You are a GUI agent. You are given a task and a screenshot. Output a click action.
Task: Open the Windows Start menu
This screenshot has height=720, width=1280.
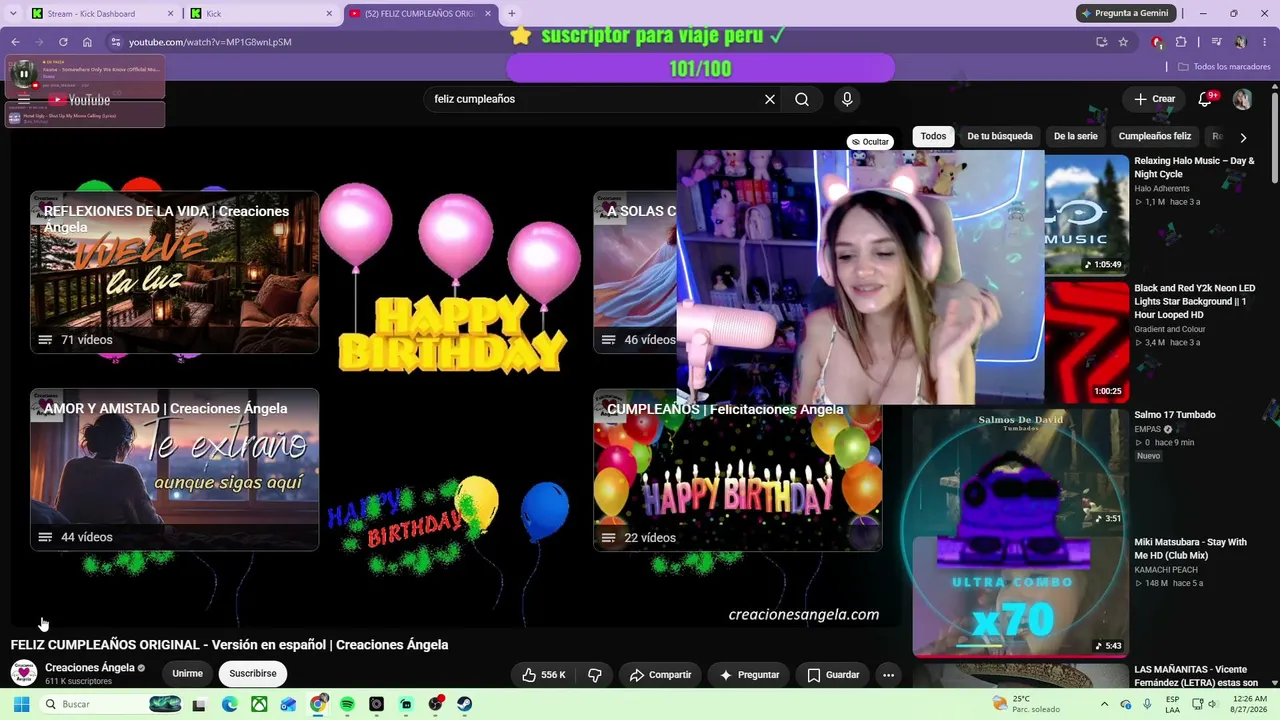click(21, 704)
